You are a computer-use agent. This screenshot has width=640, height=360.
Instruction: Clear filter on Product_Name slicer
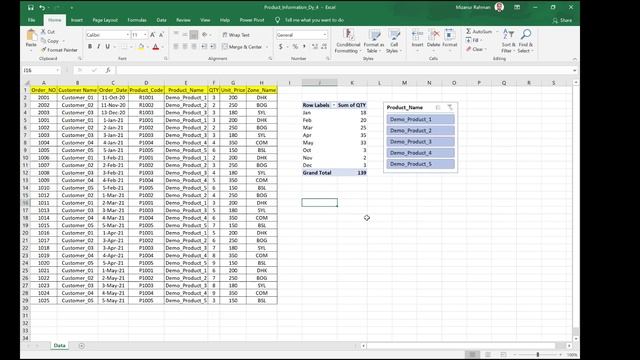pos(450,107)
